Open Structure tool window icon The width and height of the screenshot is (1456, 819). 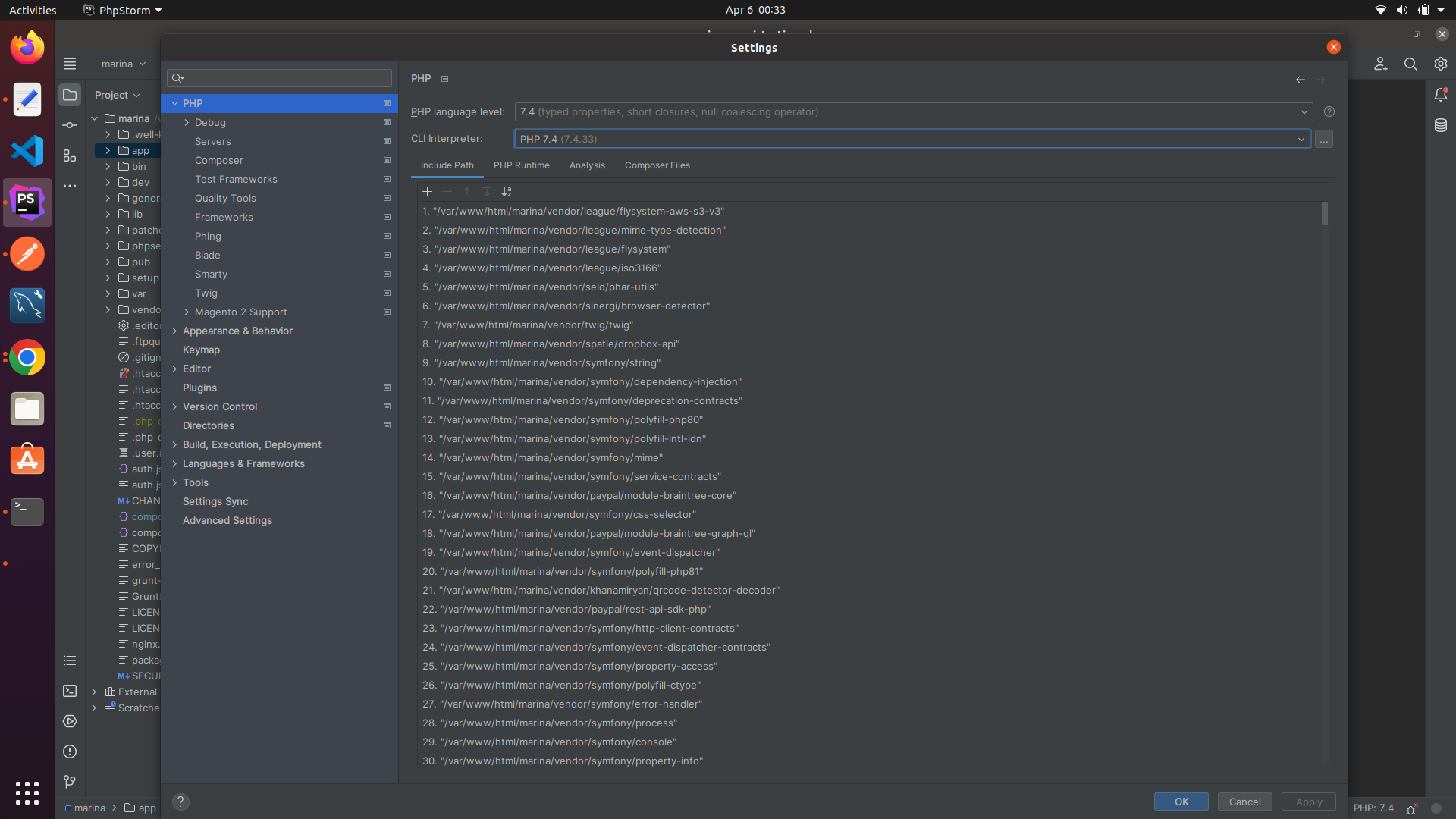coord(70,155)
